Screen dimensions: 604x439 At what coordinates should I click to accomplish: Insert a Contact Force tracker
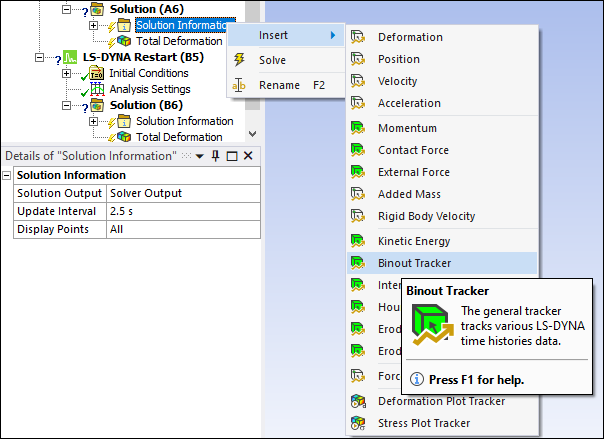click(x=442, y=150)
